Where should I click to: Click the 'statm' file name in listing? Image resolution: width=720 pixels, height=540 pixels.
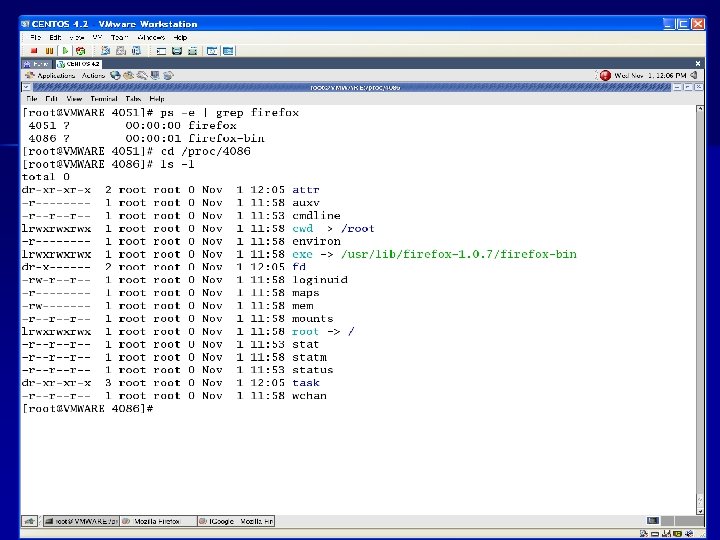(309, 357)
